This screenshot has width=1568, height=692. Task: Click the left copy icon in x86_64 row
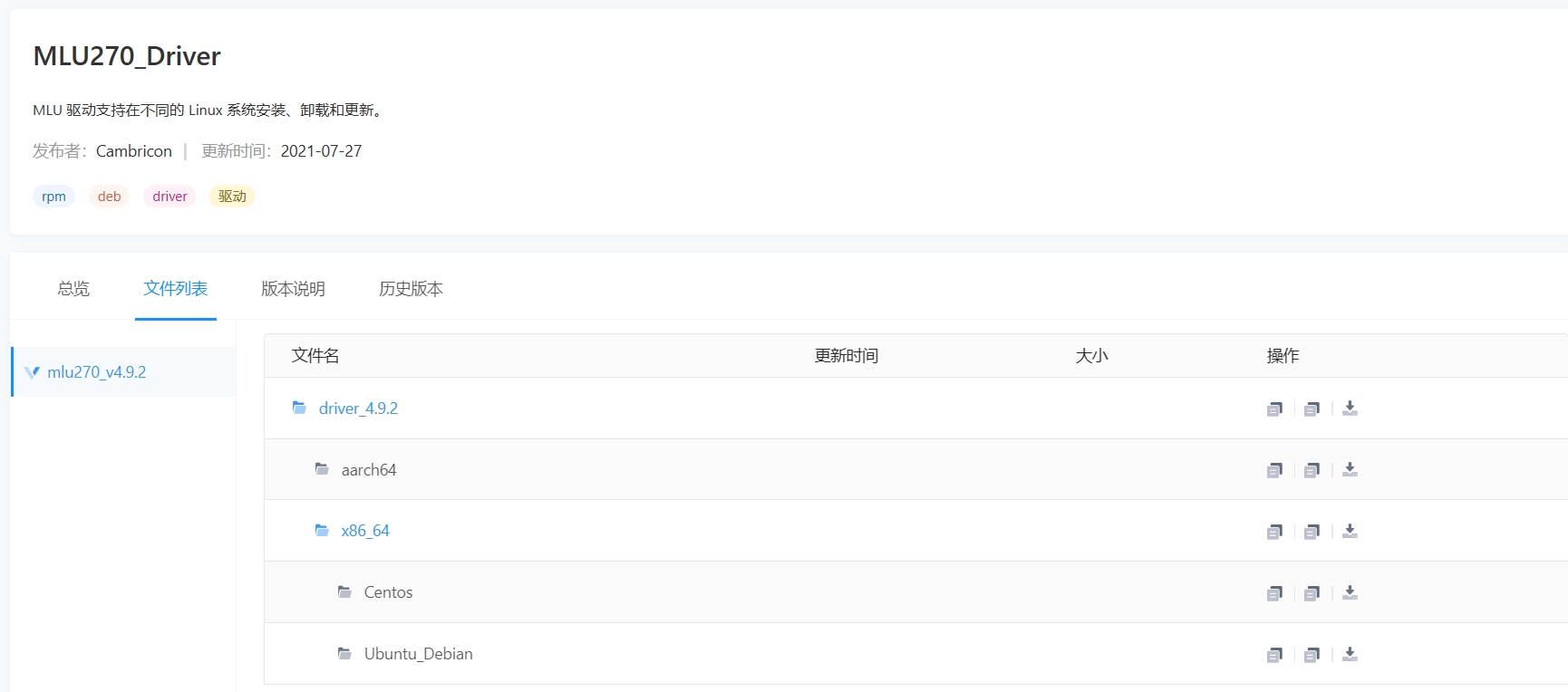1274,532
